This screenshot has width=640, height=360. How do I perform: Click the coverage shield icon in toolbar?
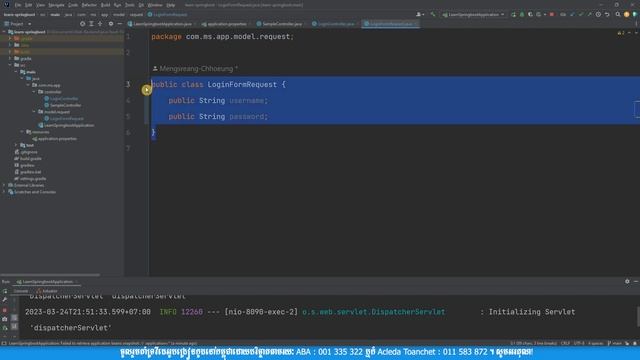click(x=530, y=15)
